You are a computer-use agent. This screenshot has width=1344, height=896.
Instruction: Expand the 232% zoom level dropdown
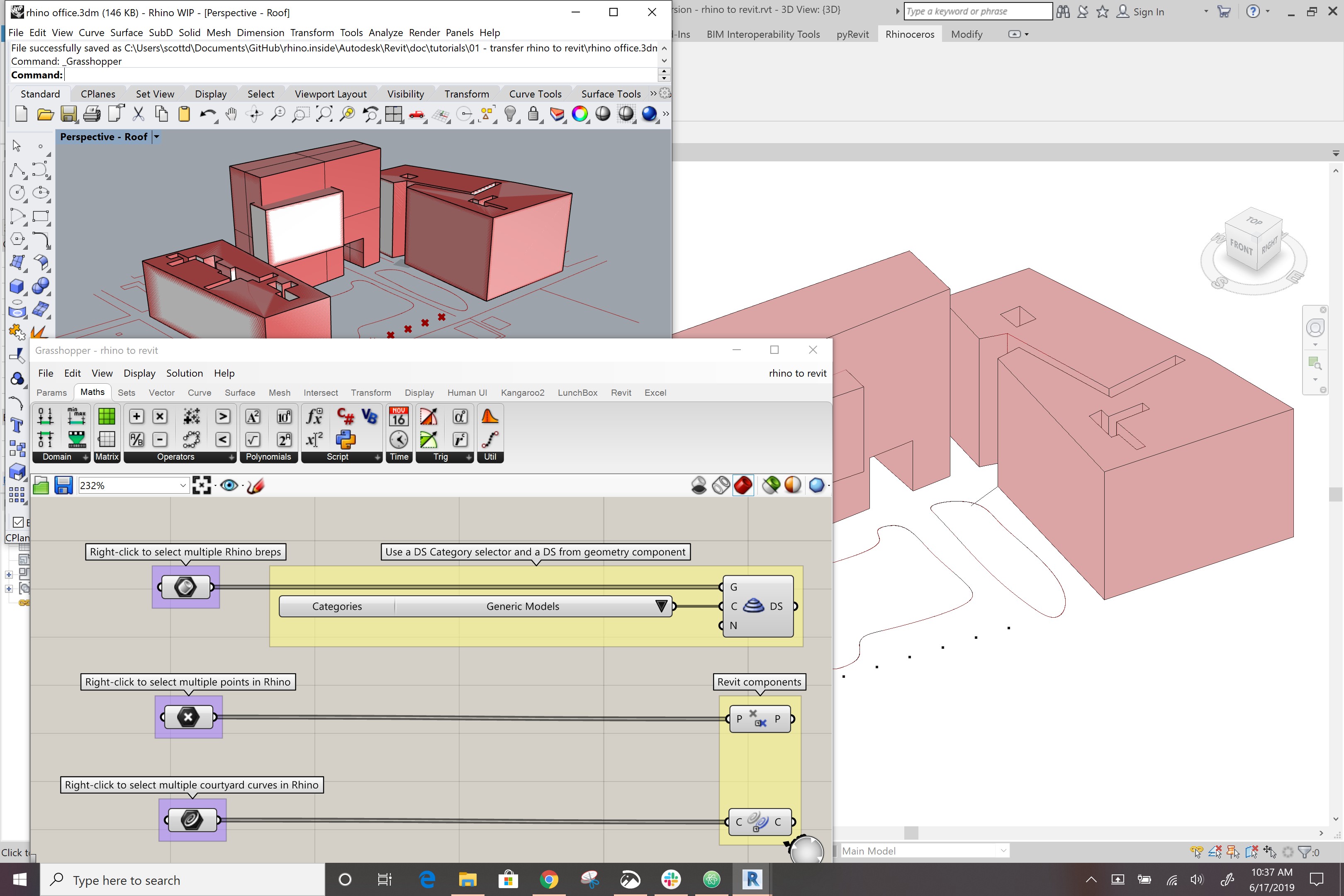[183, 485]
